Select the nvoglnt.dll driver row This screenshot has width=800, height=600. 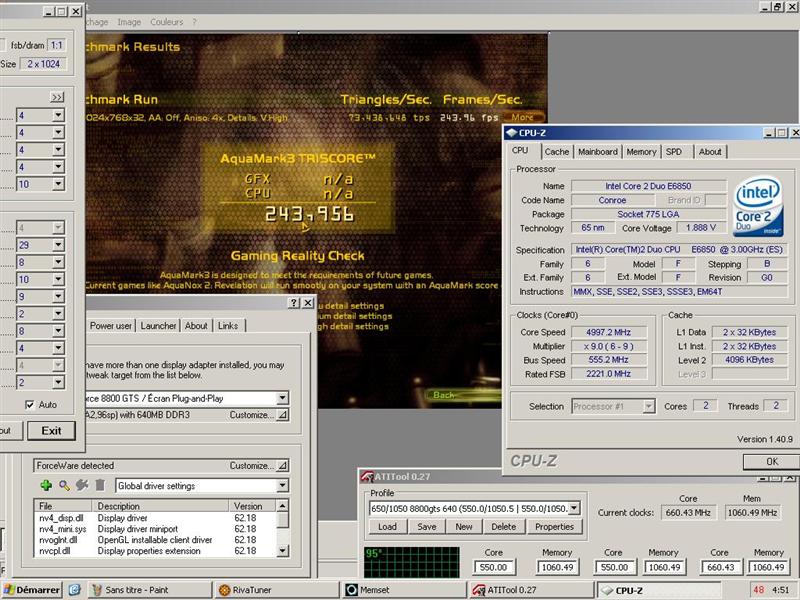(x=155, y=540)
